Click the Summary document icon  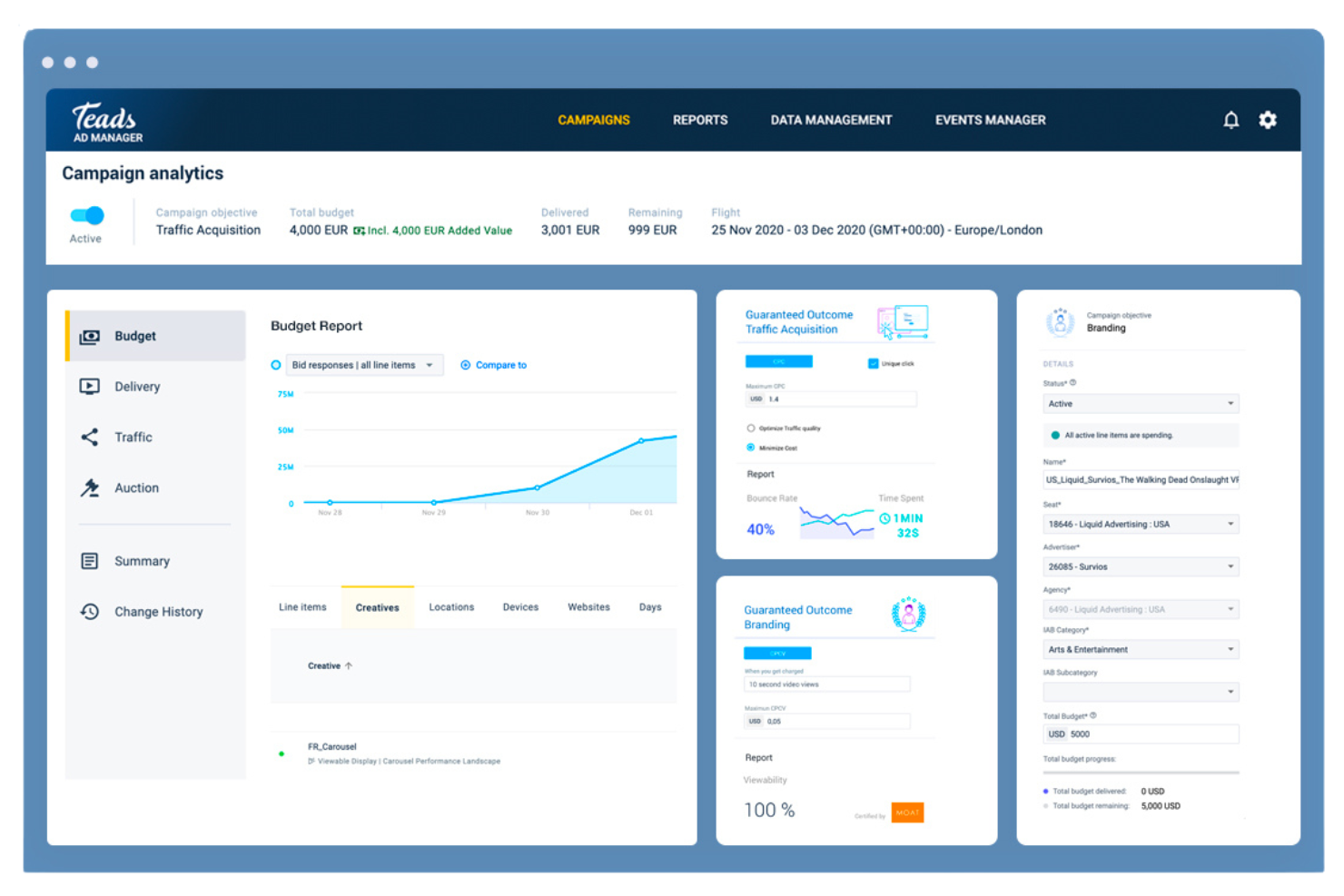tap(89, 561)
